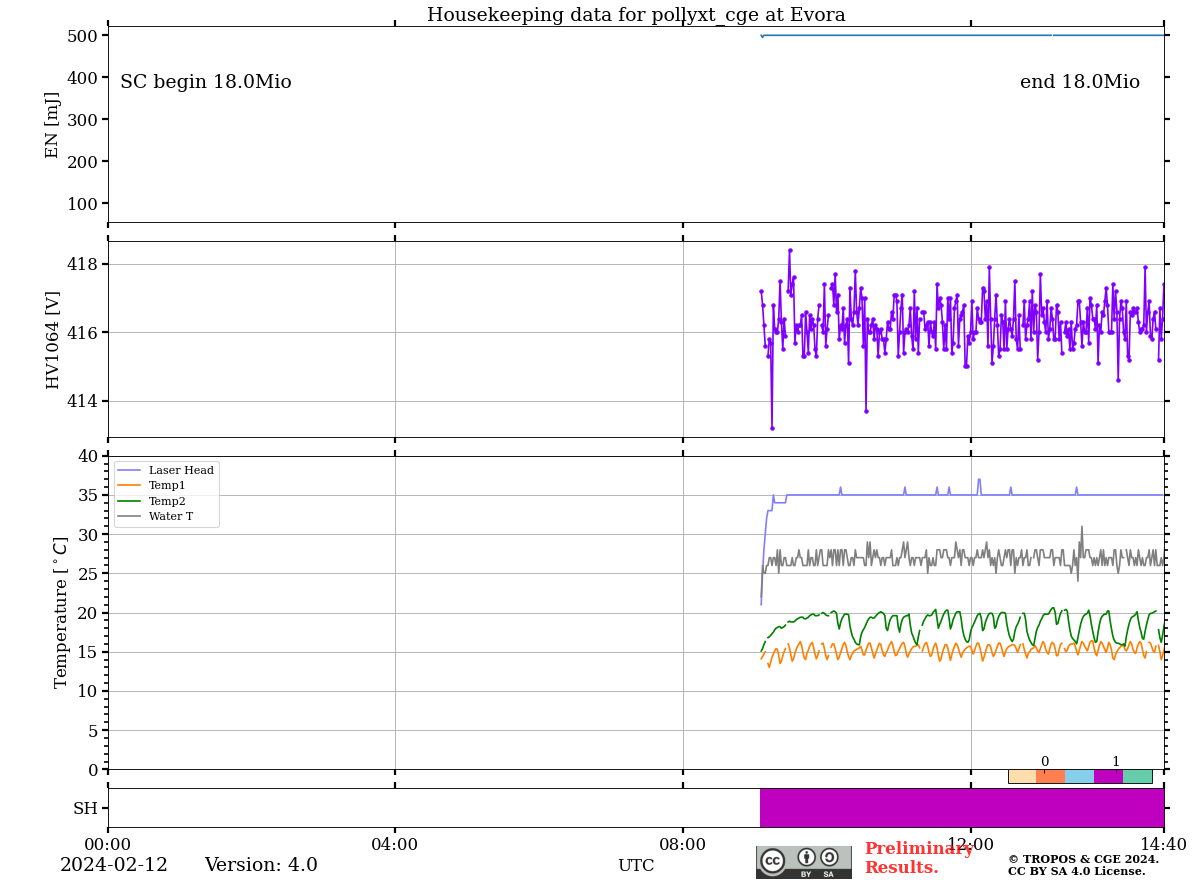1200x880 pixels.
Task: Click the '300' tick on the EN axis
Action: tap(83, 120)
